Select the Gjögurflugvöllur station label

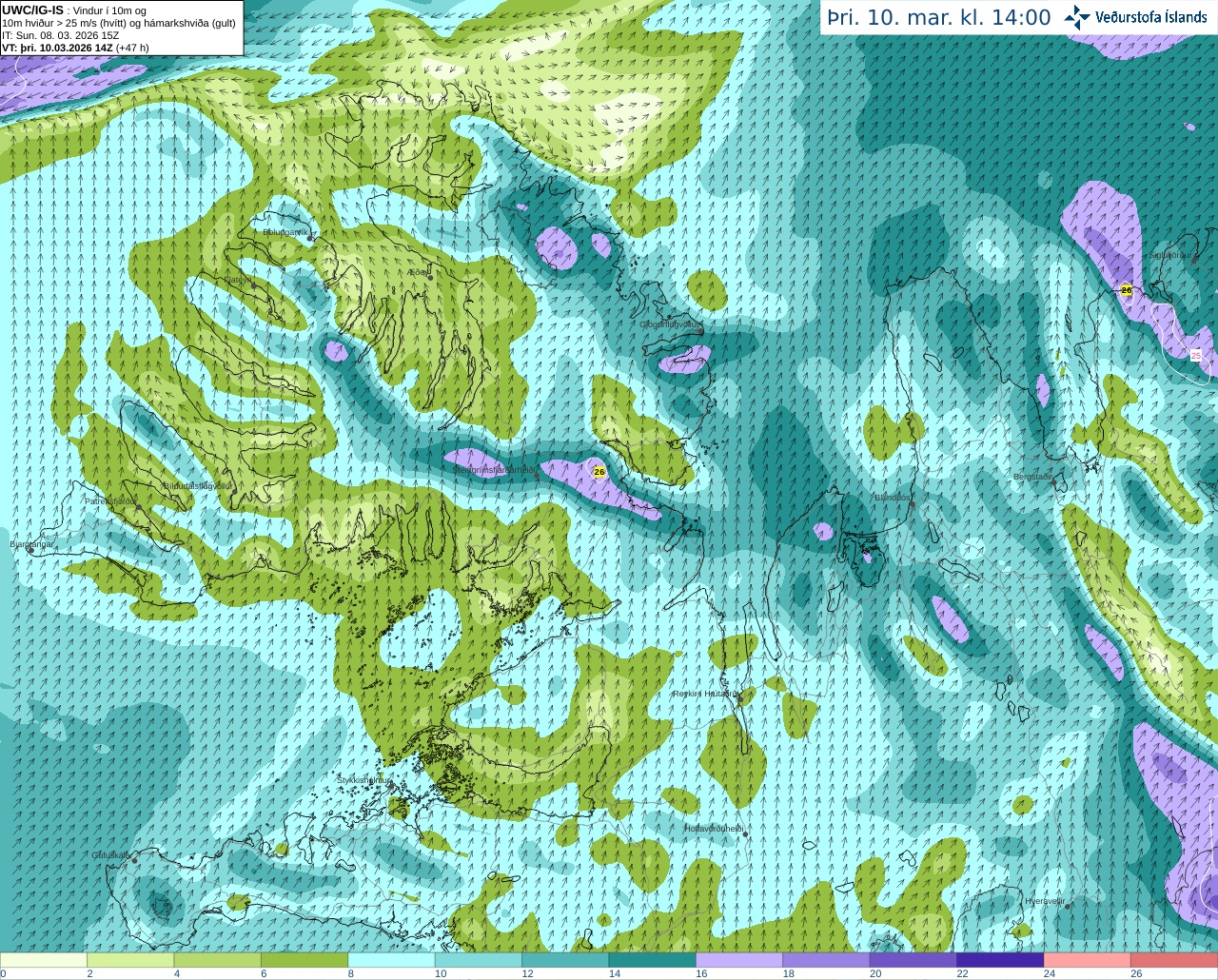(670, 324)
